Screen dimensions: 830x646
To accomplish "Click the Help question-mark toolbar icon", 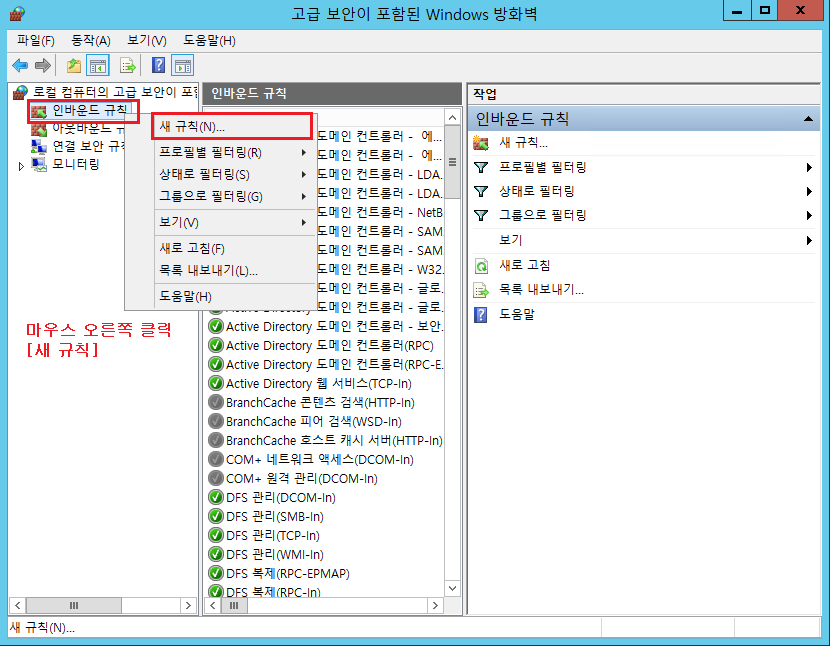I will (x=158, y=66).
